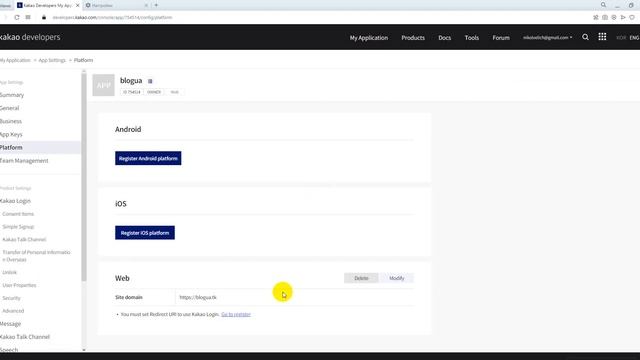Reload the page with the refresh icon

pos(17,17)
